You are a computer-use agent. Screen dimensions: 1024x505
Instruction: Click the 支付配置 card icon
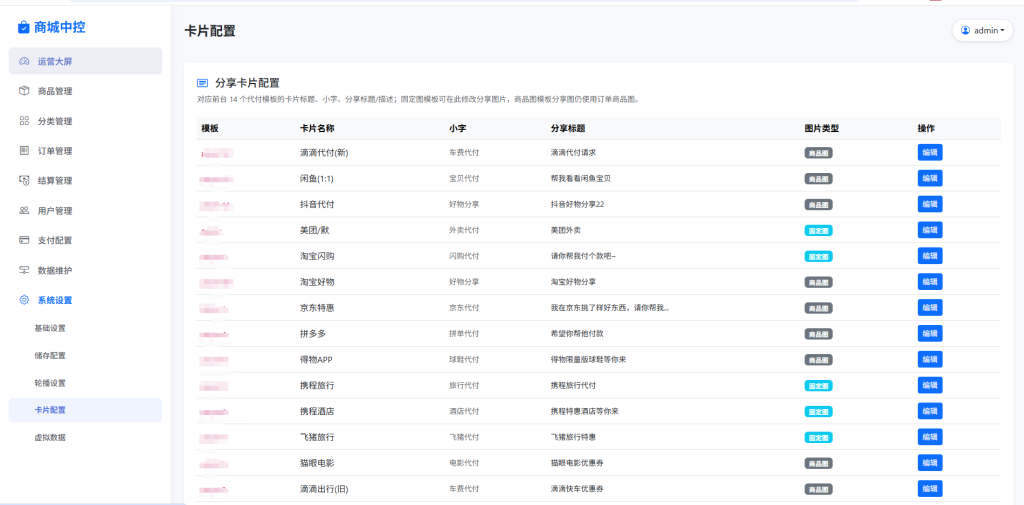24,240
